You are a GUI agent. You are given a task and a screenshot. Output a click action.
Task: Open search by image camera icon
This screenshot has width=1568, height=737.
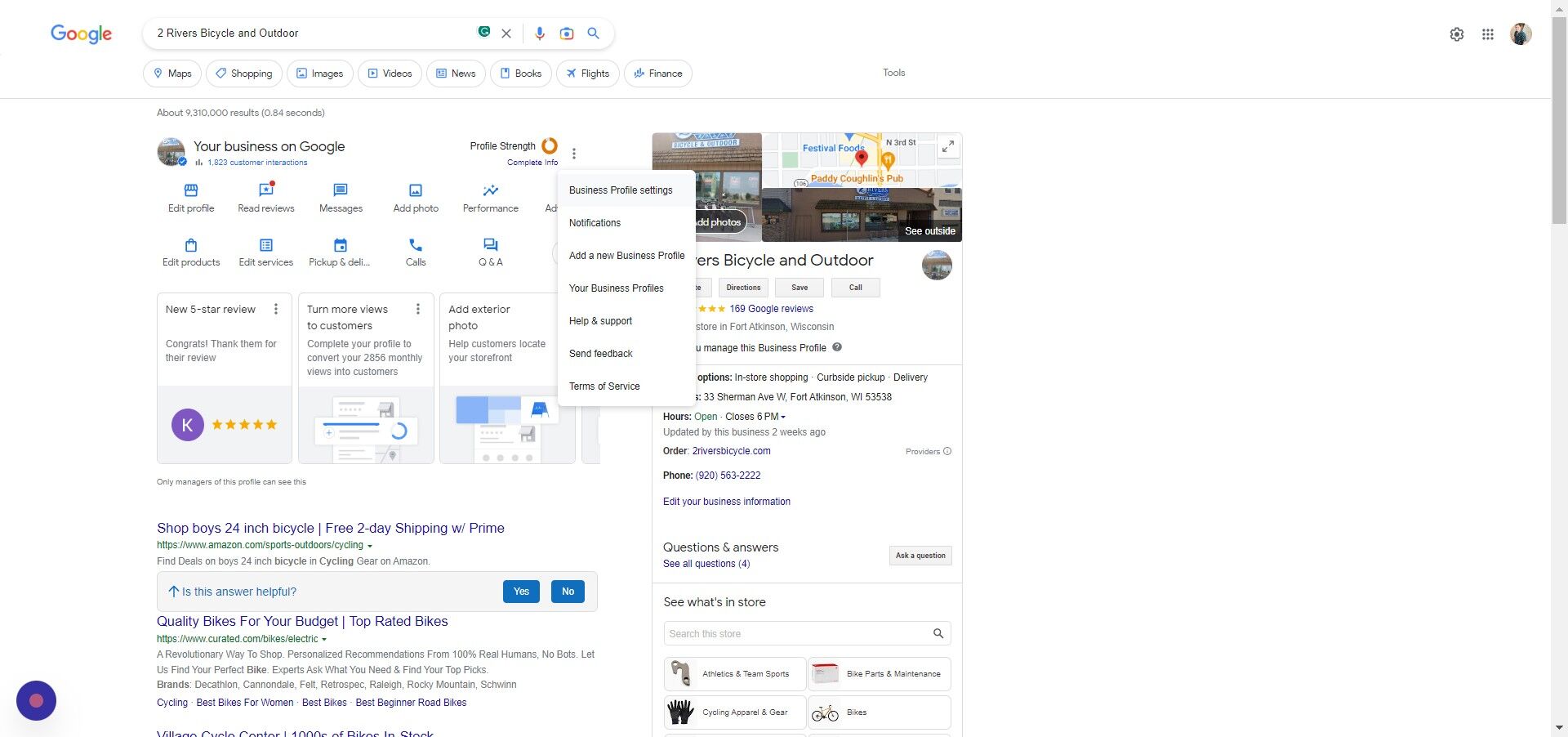tap(567, 33)
